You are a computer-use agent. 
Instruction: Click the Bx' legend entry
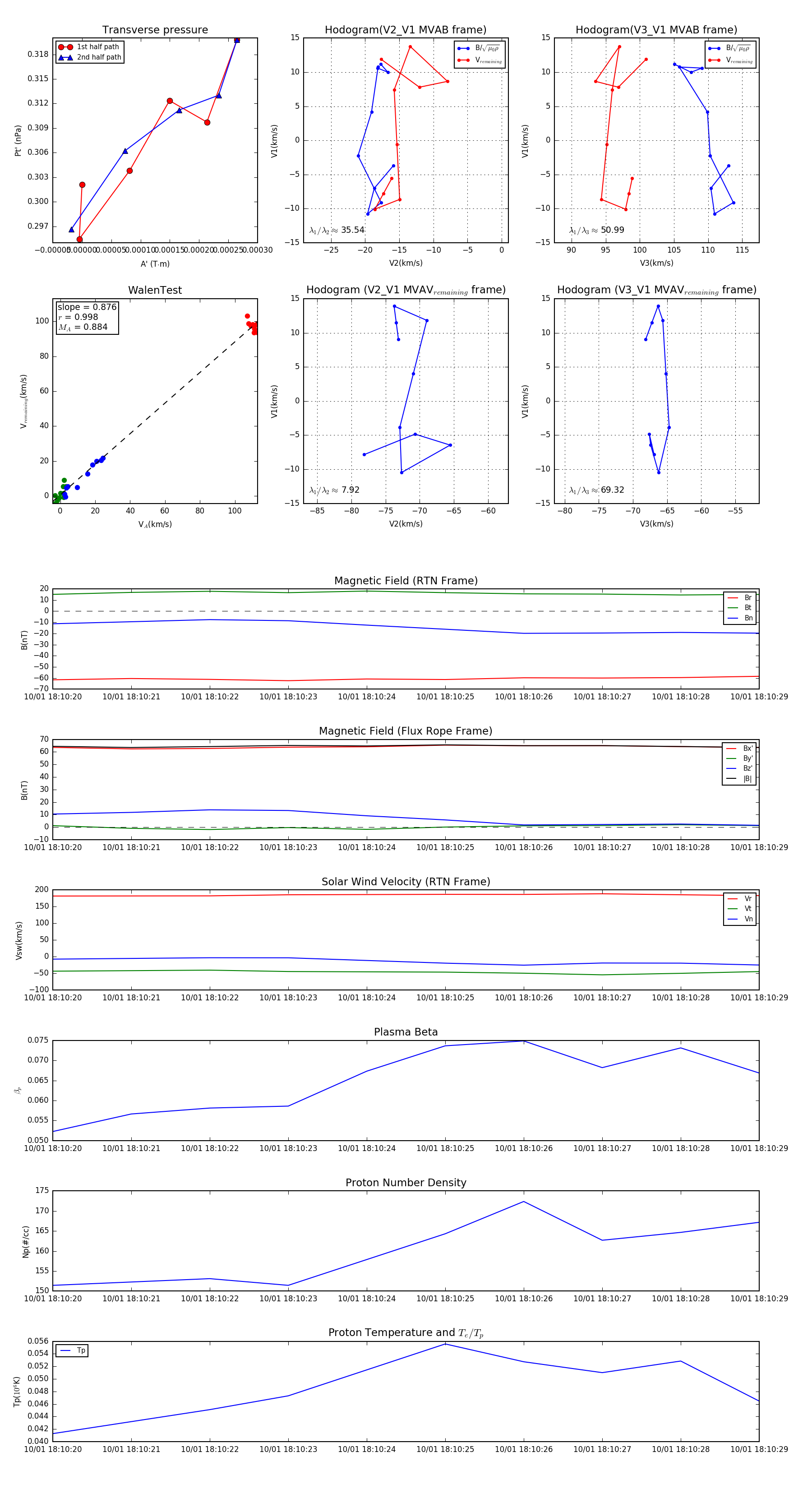click(x=740, y=748)
